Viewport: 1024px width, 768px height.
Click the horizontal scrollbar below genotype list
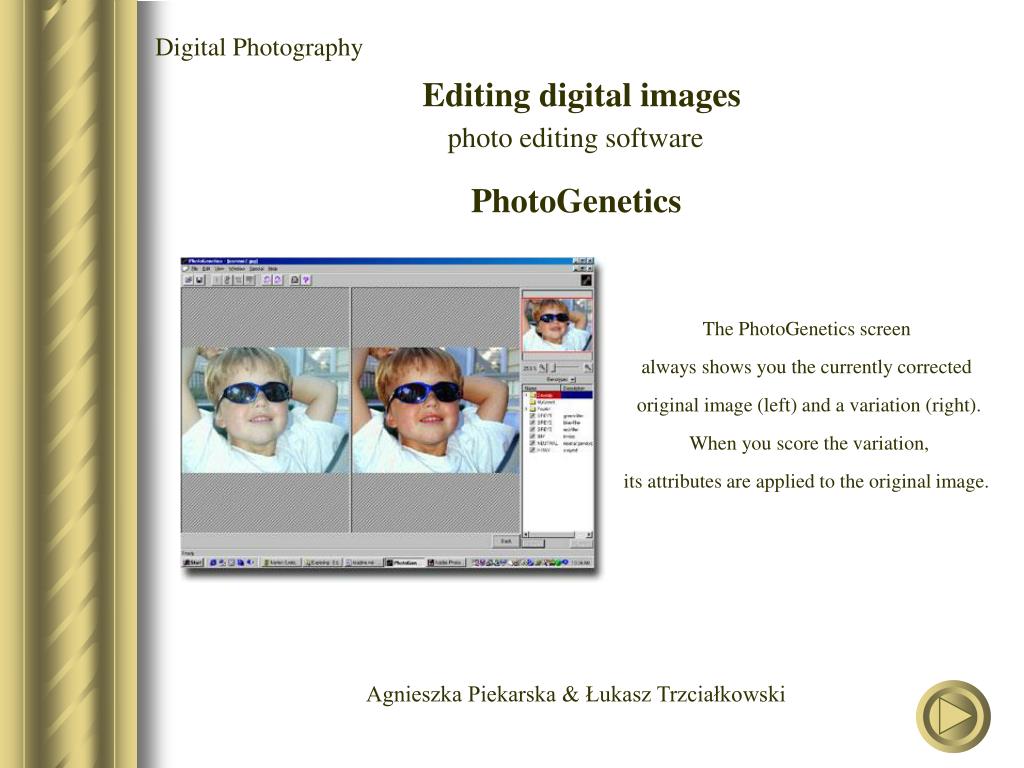(557, 534)
